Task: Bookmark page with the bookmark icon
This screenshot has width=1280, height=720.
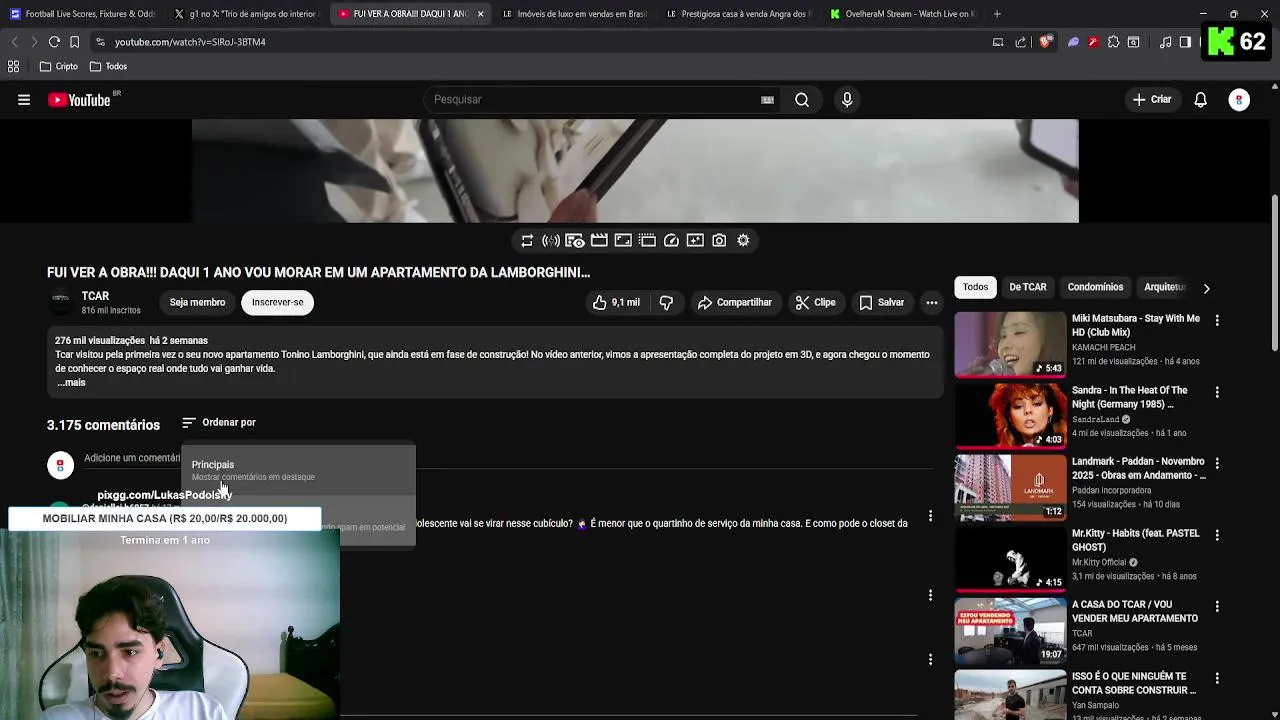Action: [74, 42]
